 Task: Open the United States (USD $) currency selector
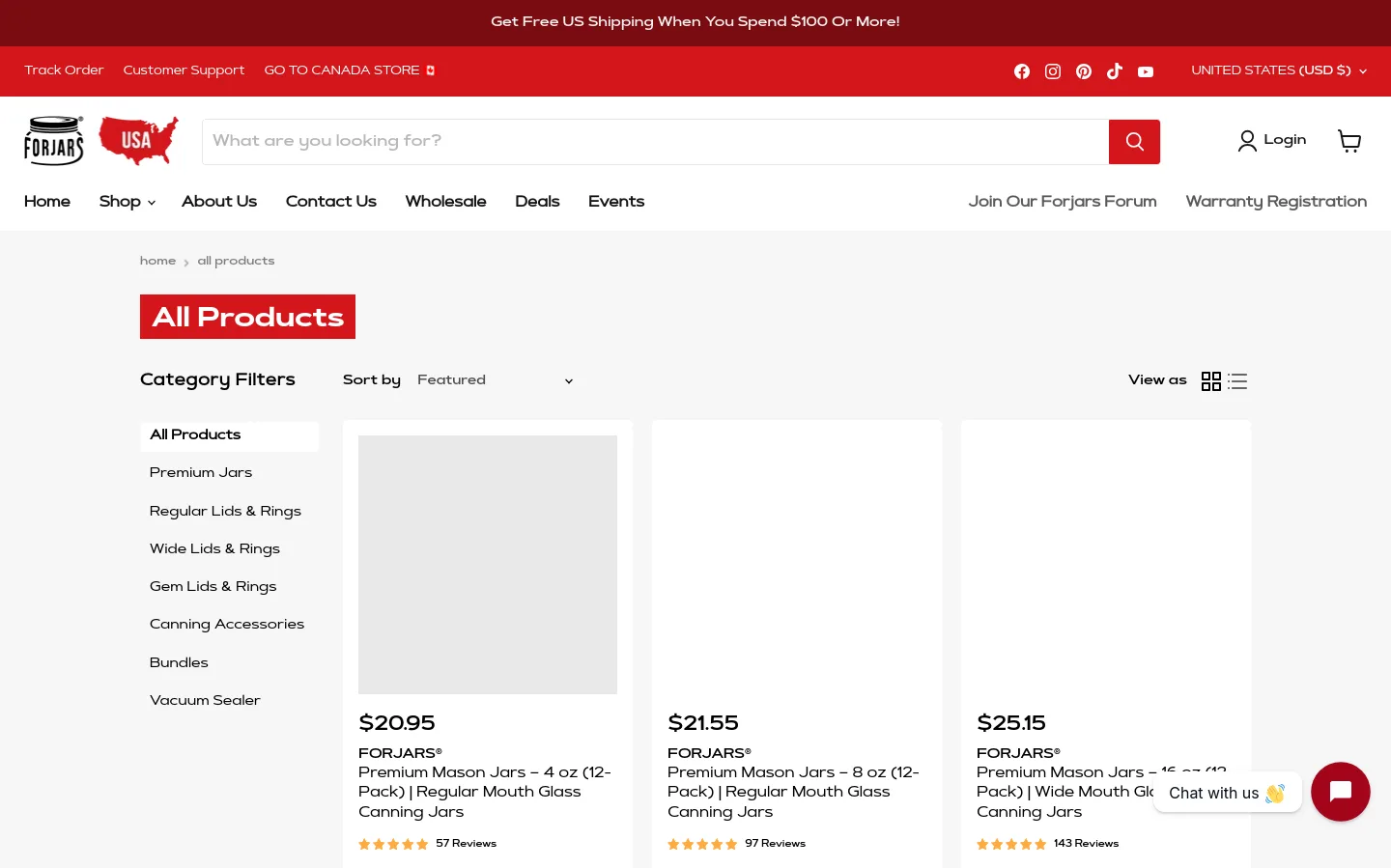click(1279, 70)
